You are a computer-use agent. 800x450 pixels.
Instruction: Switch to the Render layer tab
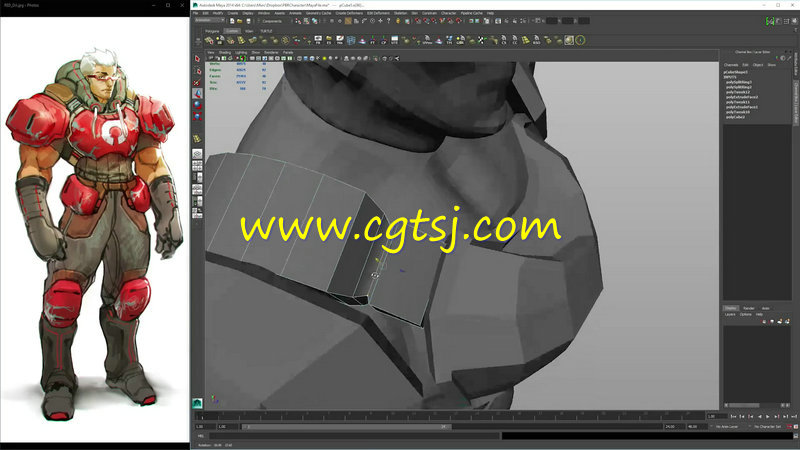pyautogui.click(x=748, y=308)
